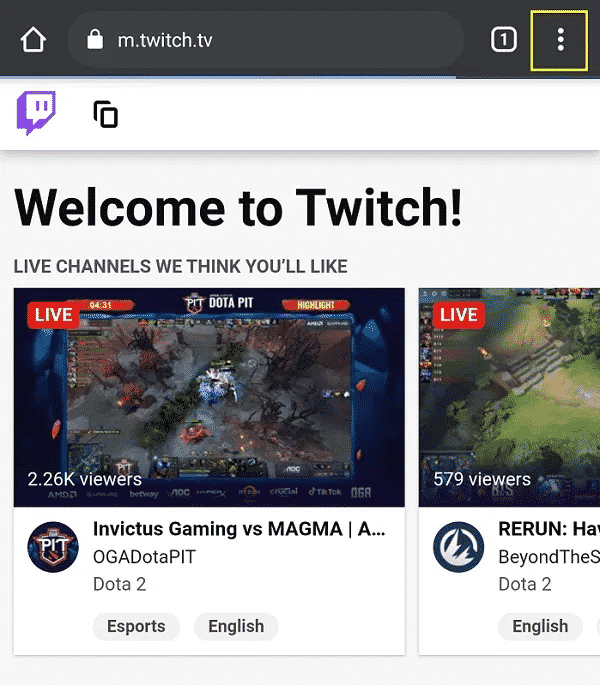Select the English tag on first card
Screen dimensions: 600x685
point(236,626)
